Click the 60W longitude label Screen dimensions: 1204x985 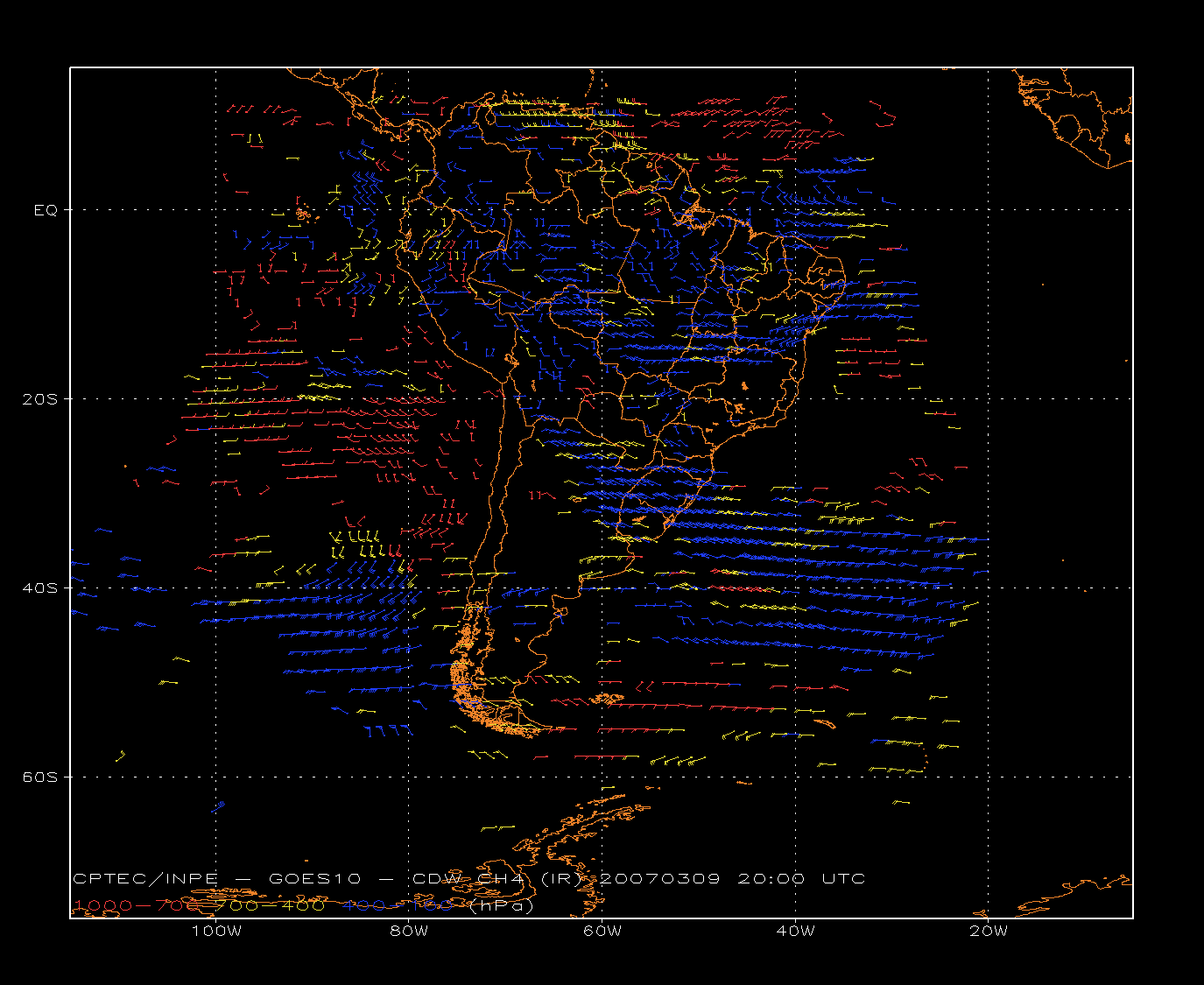[x=602, y=931]
